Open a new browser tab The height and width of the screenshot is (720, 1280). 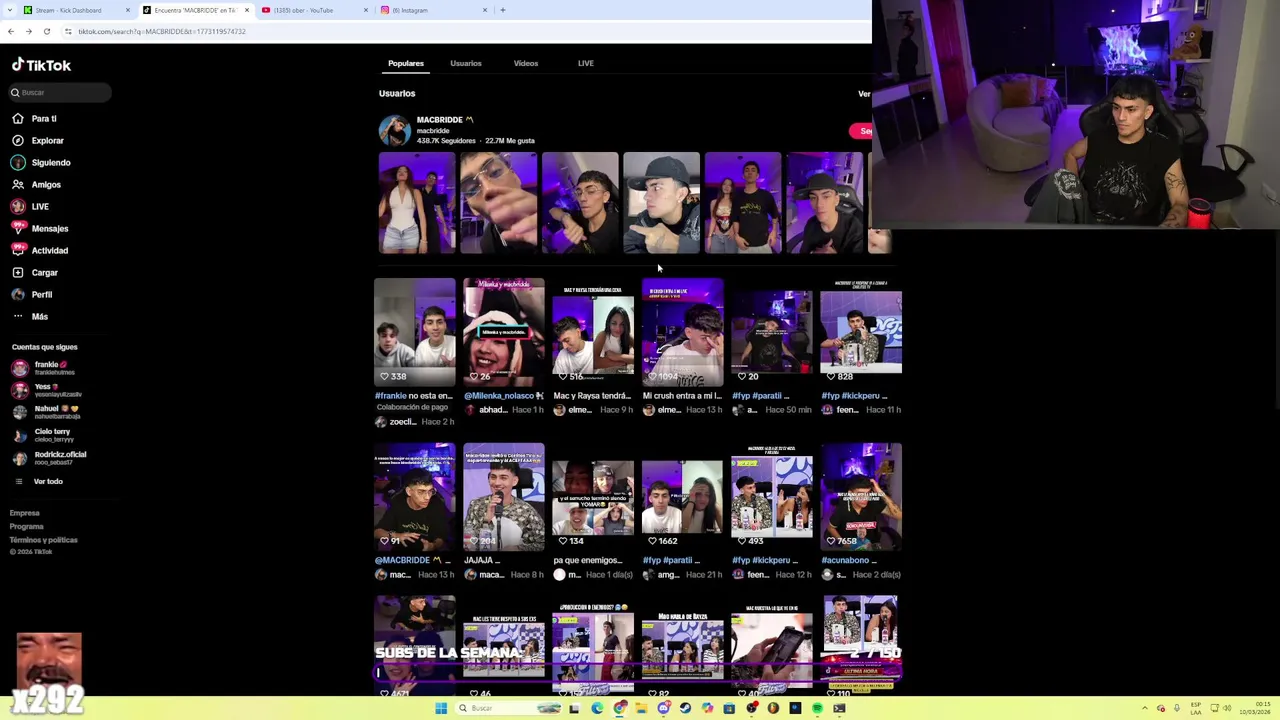(x=503, y=10)
